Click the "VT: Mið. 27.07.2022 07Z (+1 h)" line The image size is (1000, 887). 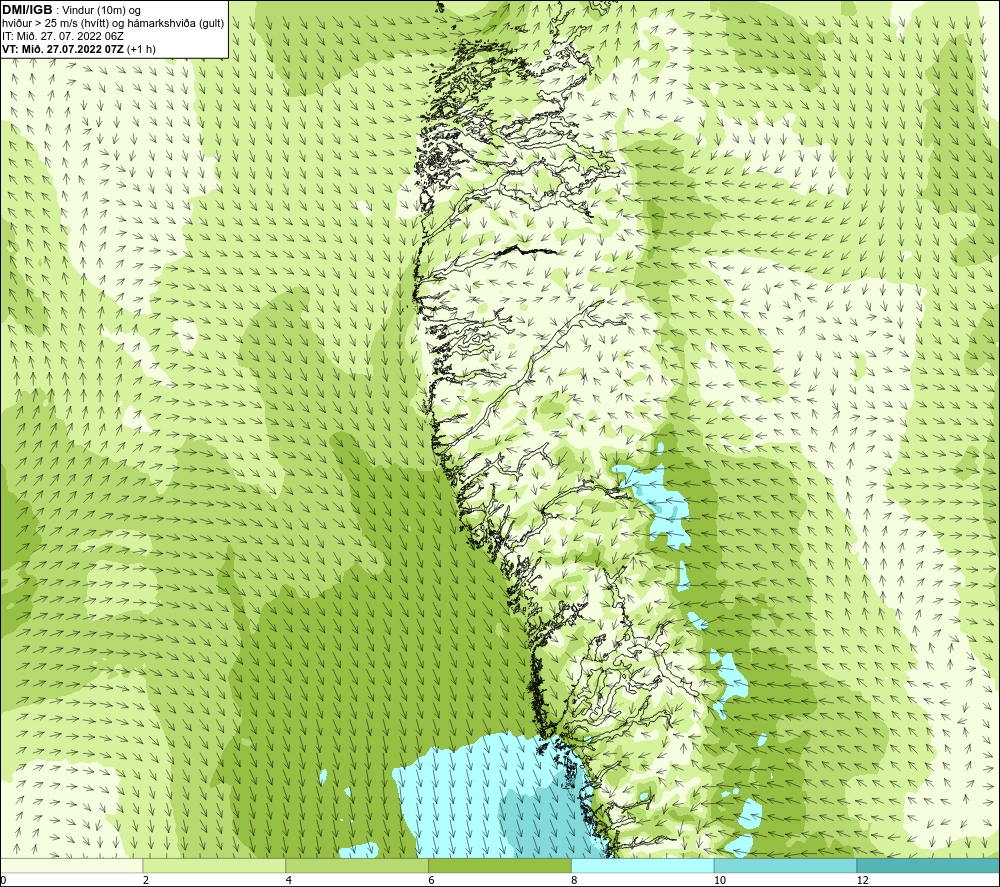coord(78,48)
